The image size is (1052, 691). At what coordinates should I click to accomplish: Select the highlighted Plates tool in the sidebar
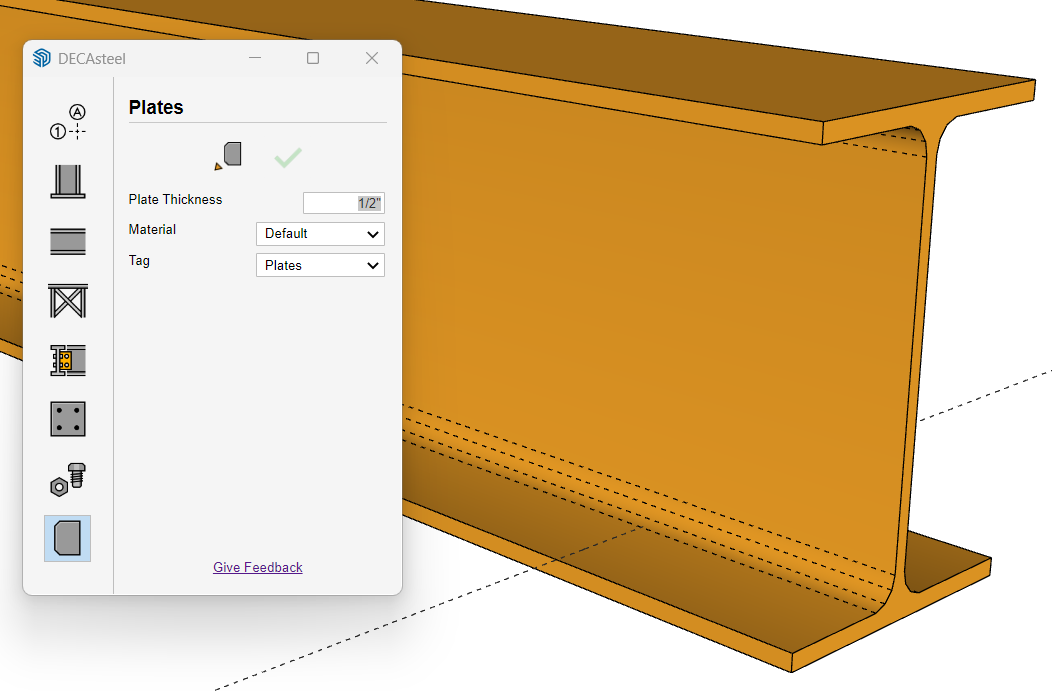point(68,538)
